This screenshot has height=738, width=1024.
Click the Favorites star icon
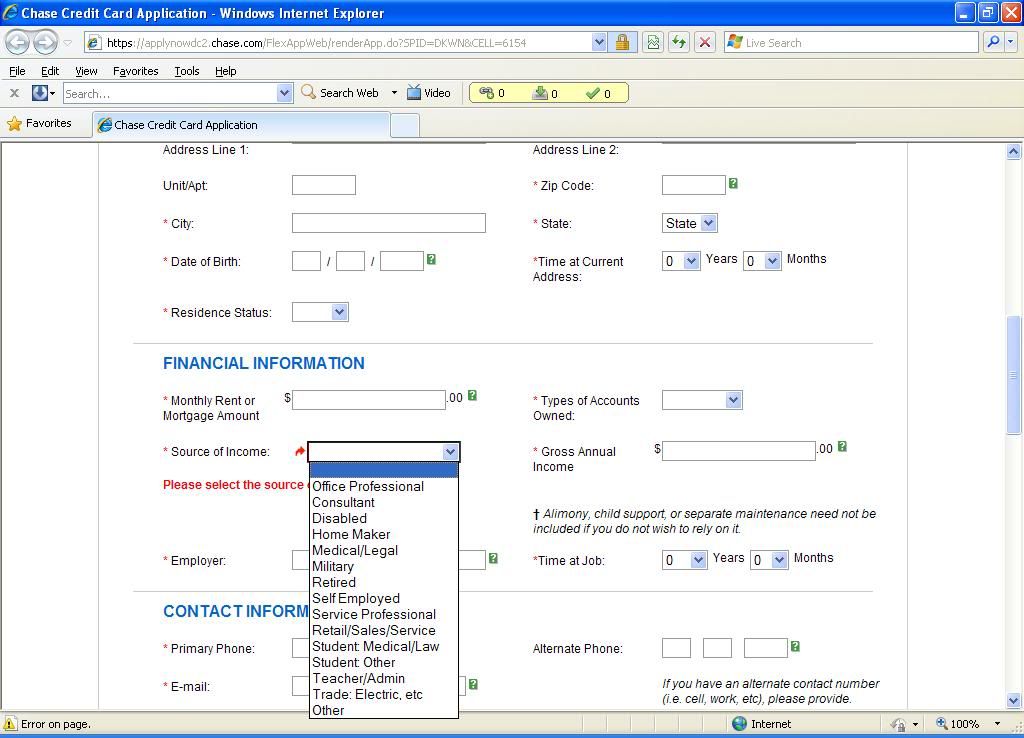(x=14, y=124)
